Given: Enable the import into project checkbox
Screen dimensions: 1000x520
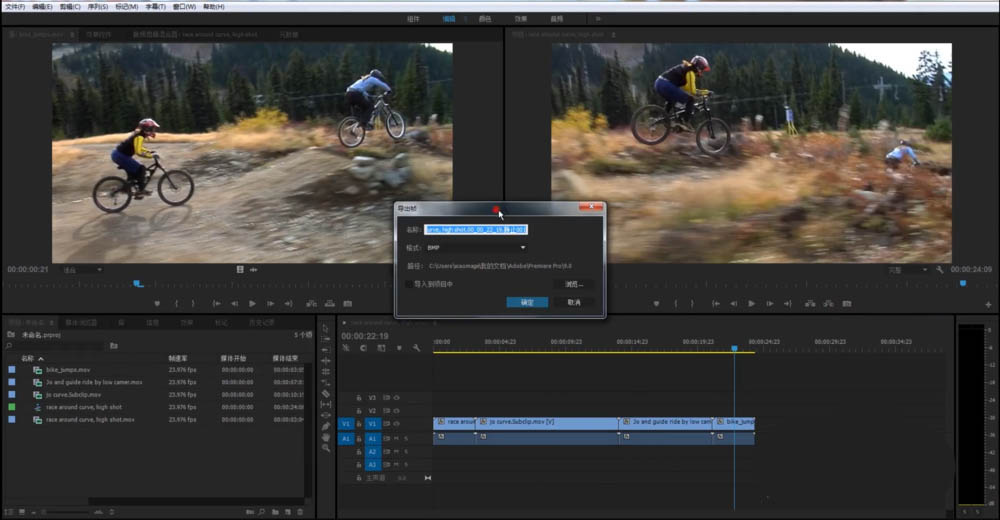Looking at the screenshot, I should [x=408, y=284].
